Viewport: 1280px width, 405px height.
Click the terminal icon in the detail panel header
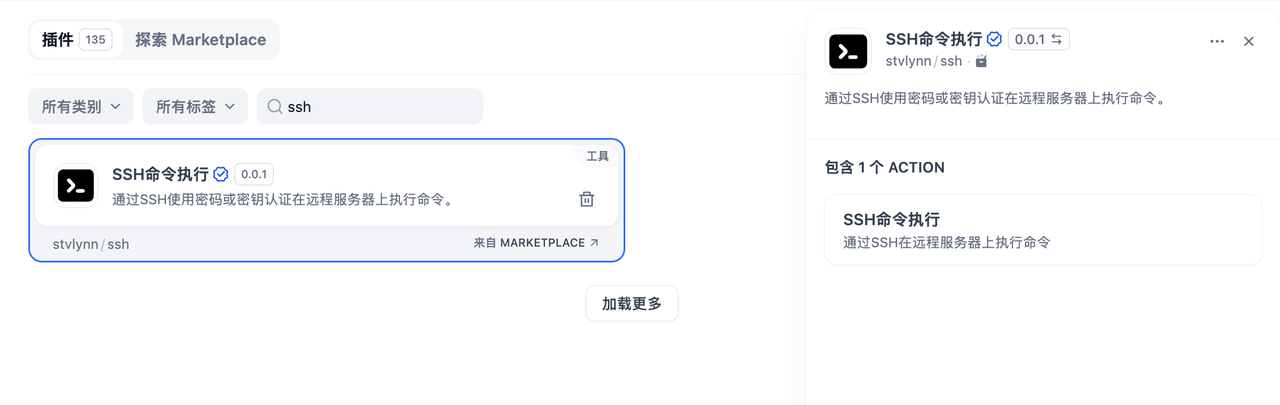pyautogui.click(x=848, y=52)
